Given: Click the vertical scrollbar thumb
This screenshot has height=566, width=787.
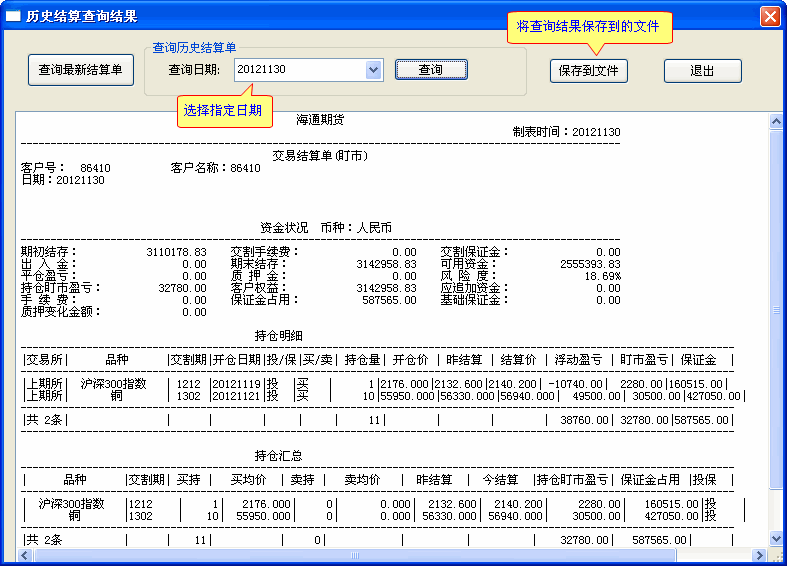Looking at the screenshot, I should click(x=775, y=310).
